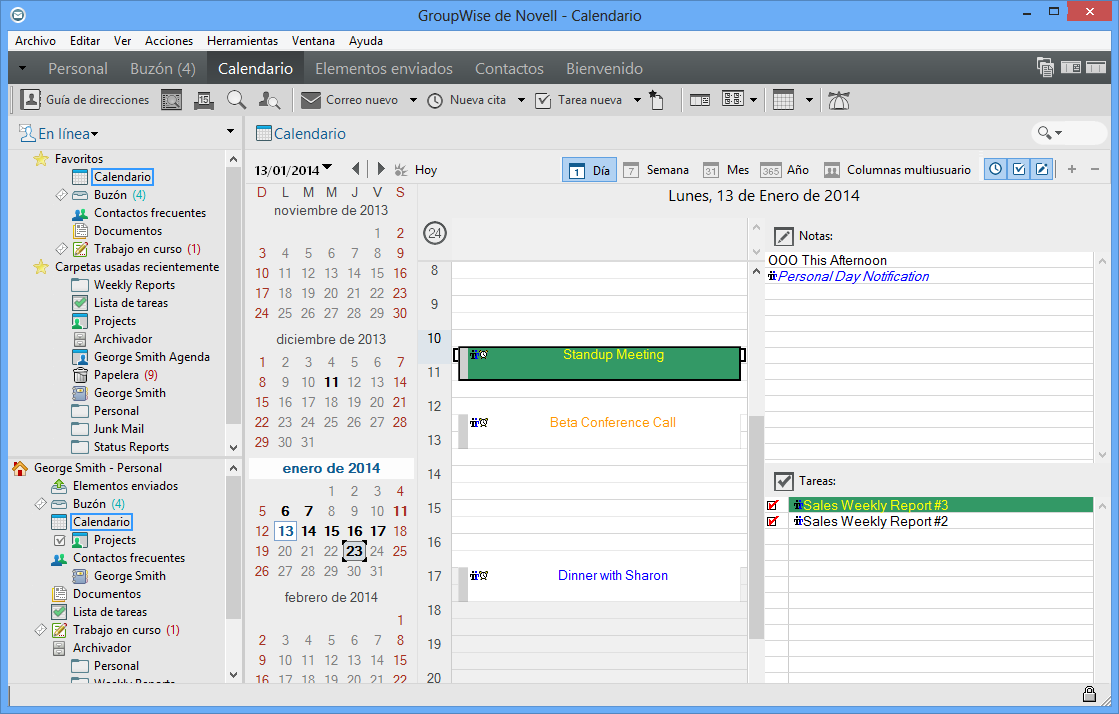Click the view settings grid icon
The image size is (1119, 714).
tap(733, 99)
